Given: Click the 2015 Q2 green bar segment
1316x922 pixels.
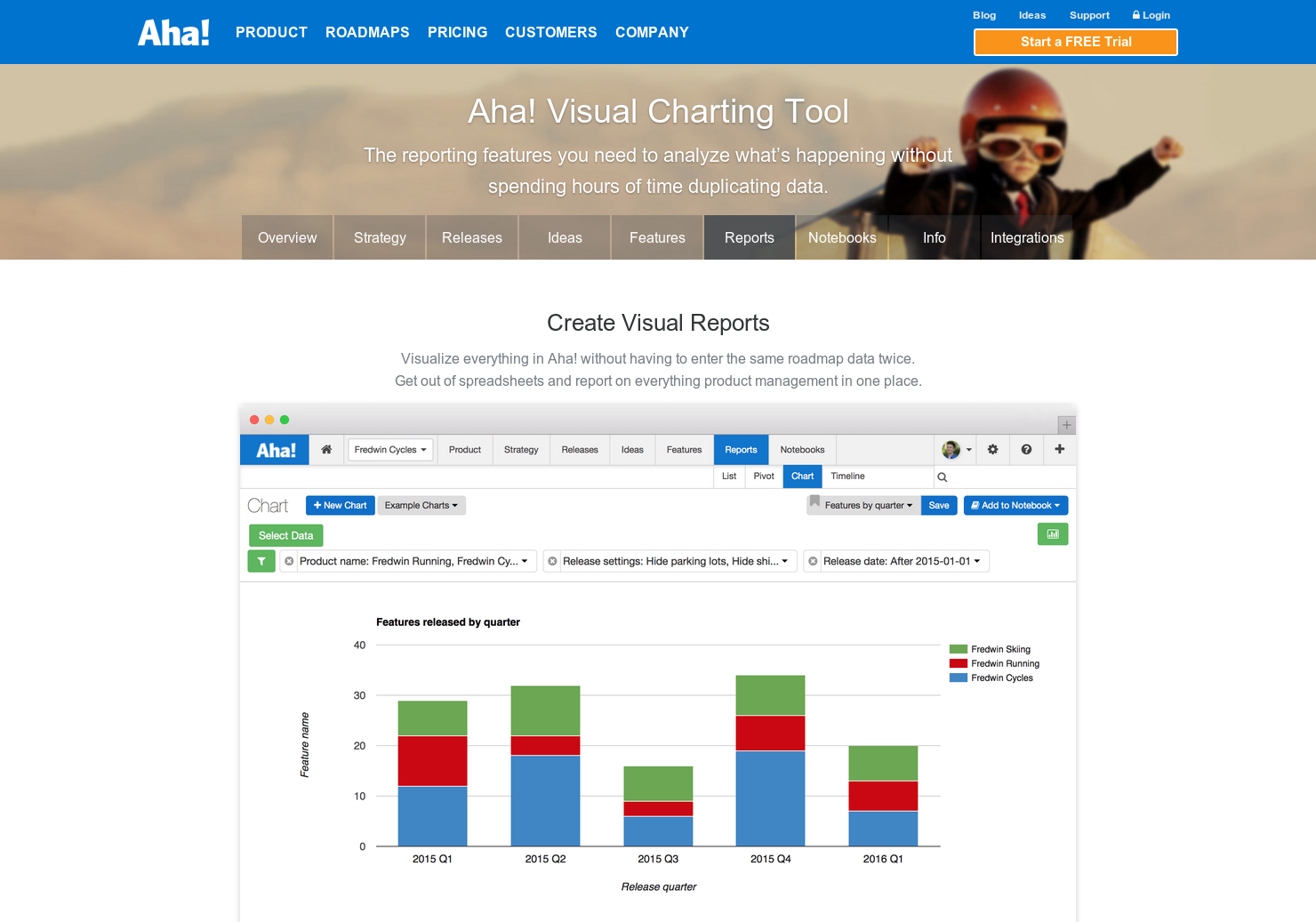Looking at the screenshot, I should point(546,710).
